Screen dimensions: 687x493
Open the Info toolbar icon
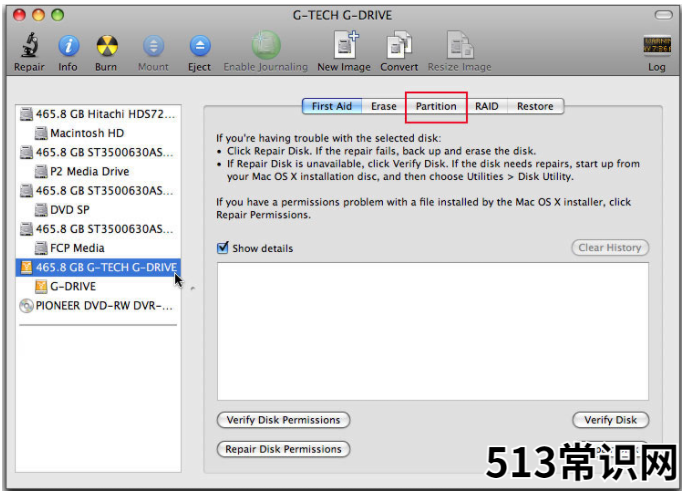pyautogui.click(x=68, y=46)
